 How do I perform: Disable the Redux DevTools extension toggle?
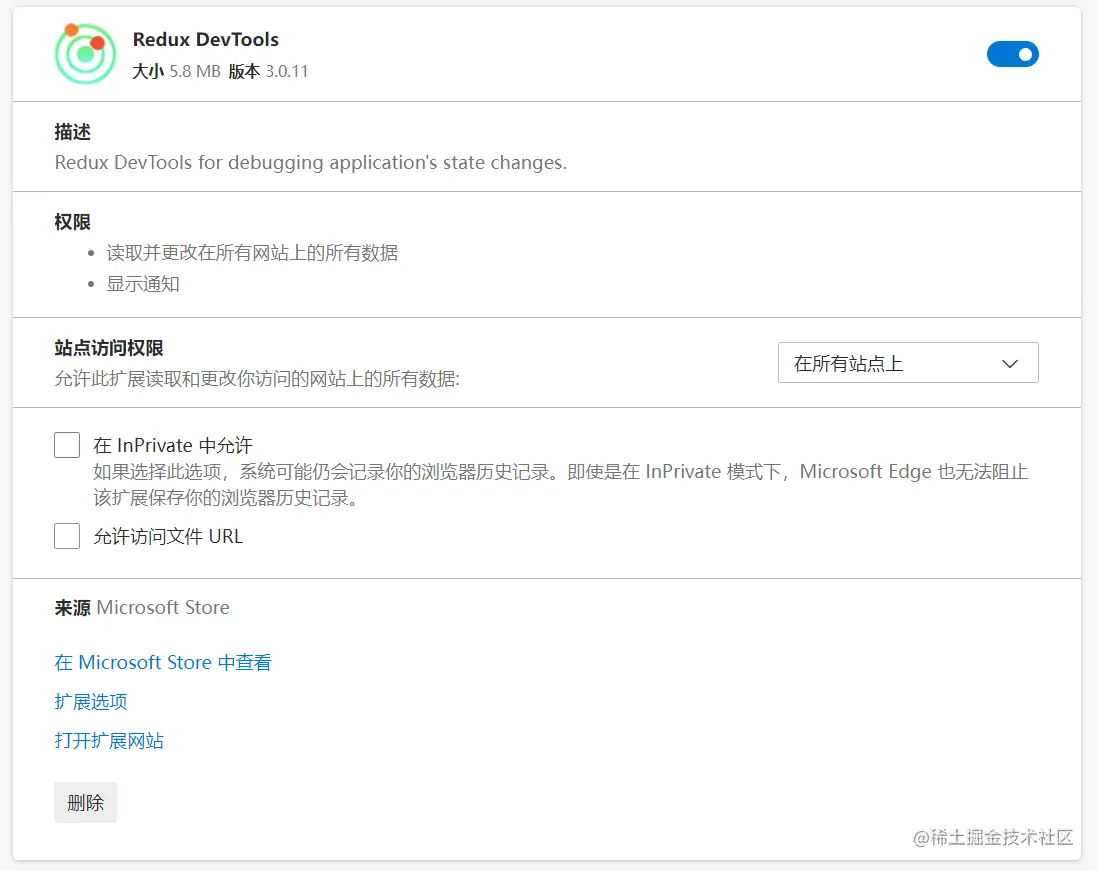tap(1012, 54)
